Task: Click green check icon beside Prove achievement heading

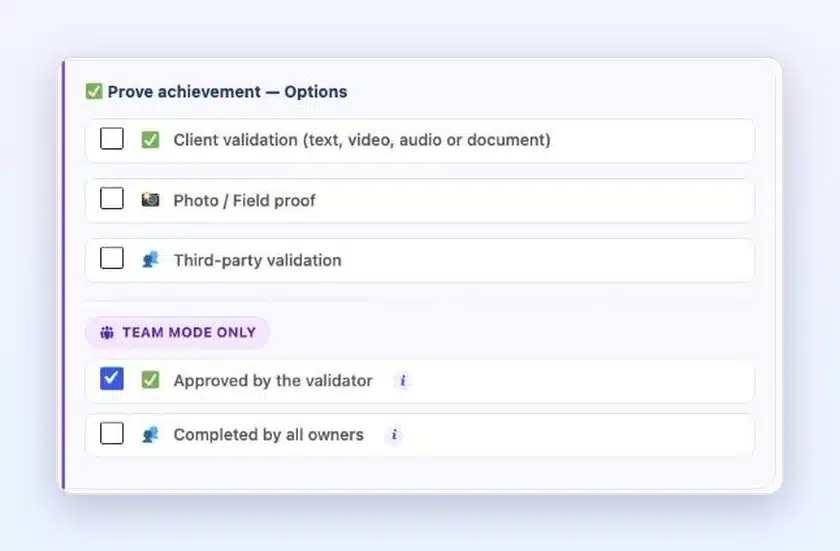Action: 94,91
